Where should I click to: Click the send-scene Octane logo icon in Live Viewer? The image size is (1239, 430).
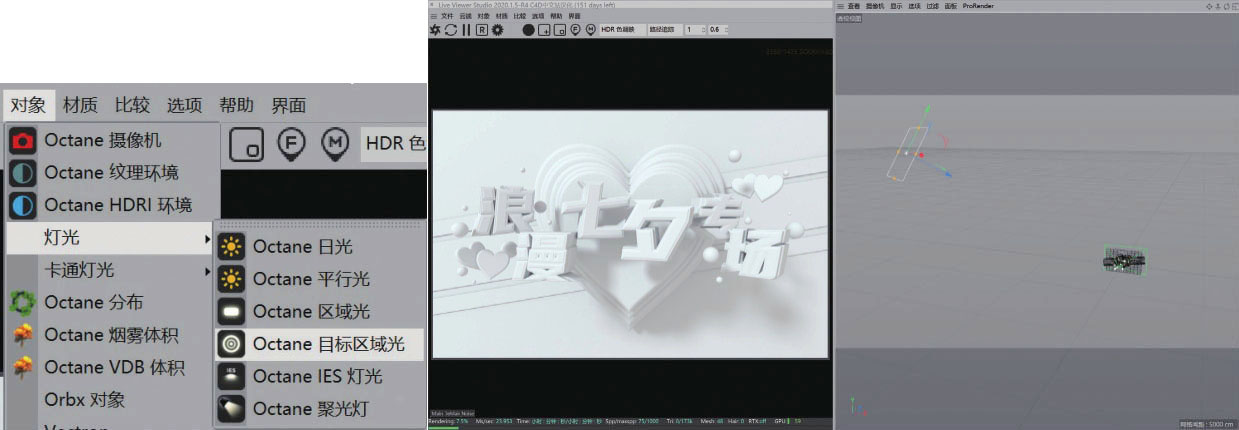click(x=435, y=30)
